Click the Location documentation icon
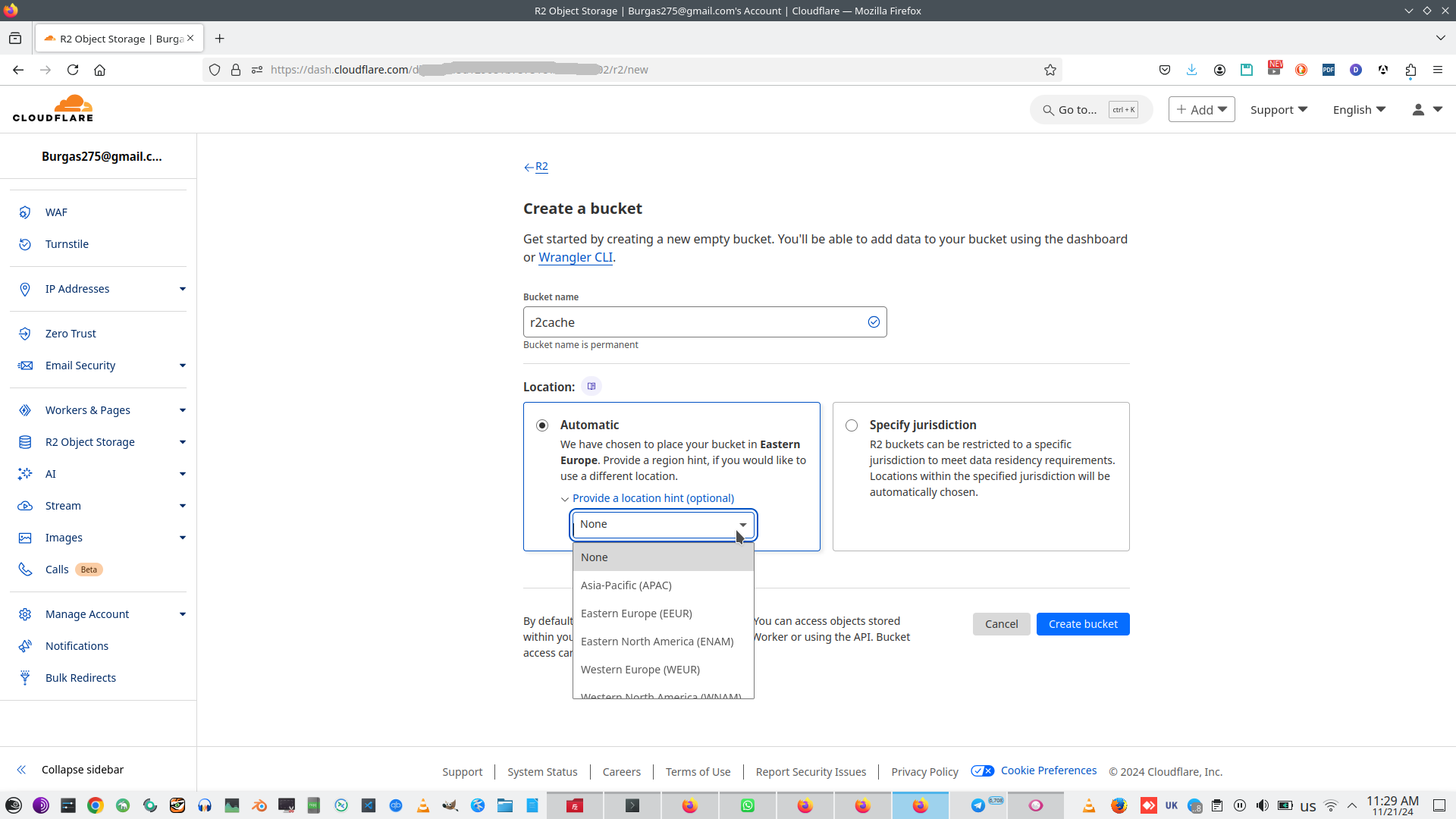 coord(591,387)
